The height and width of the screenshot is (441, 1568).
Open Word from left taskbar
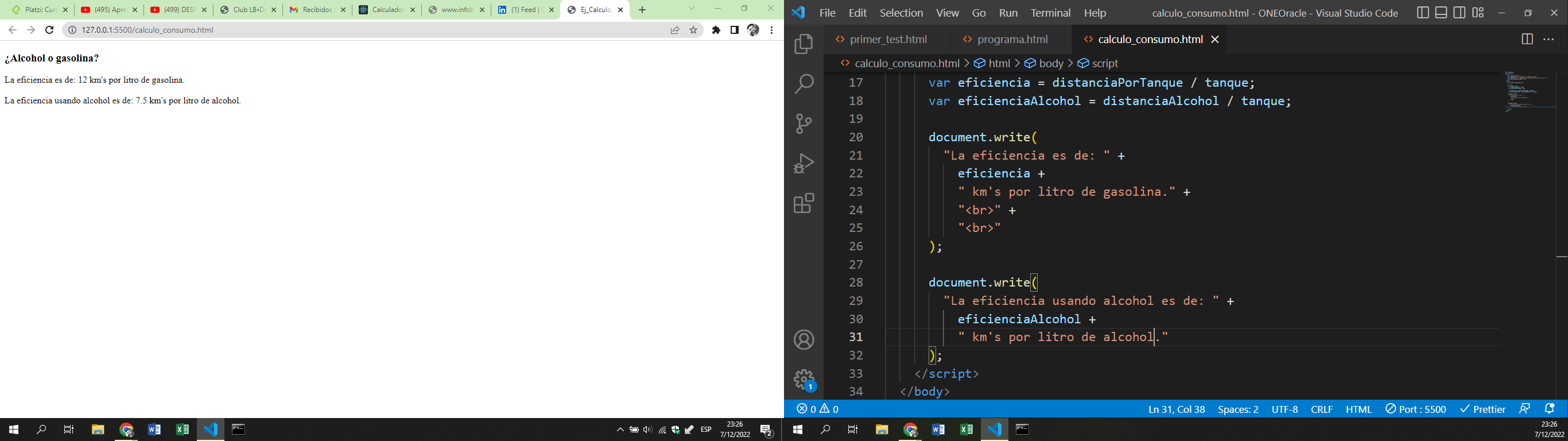point(154,430)
